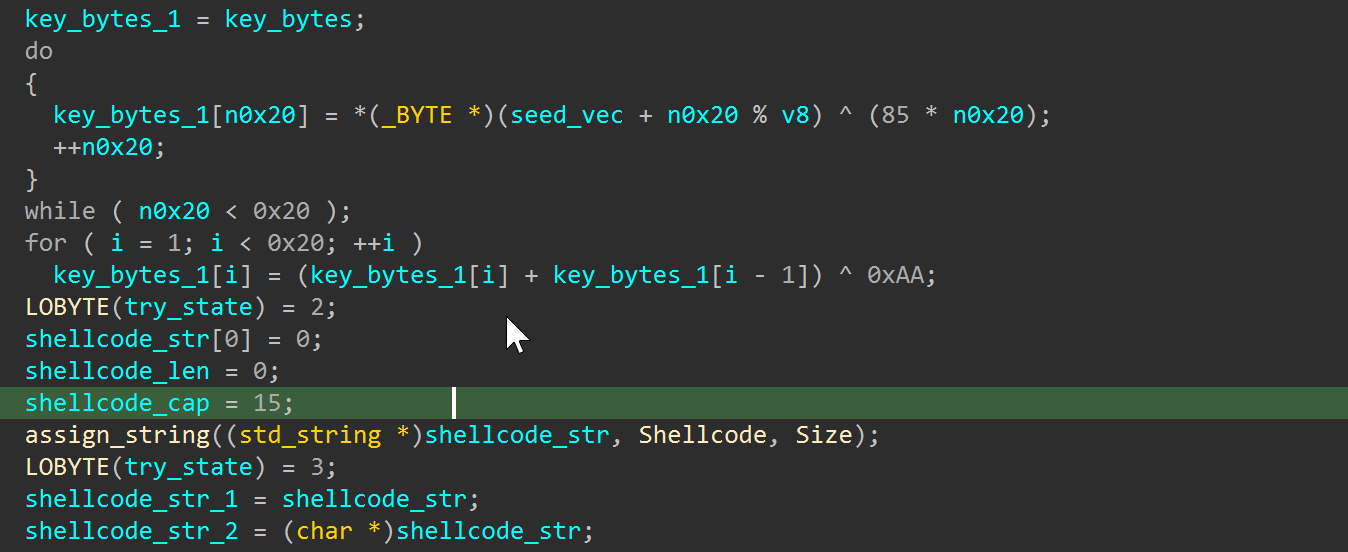Click the constant 85 in the multiplication
The image size is (1348, 552).
pos(895,115)
